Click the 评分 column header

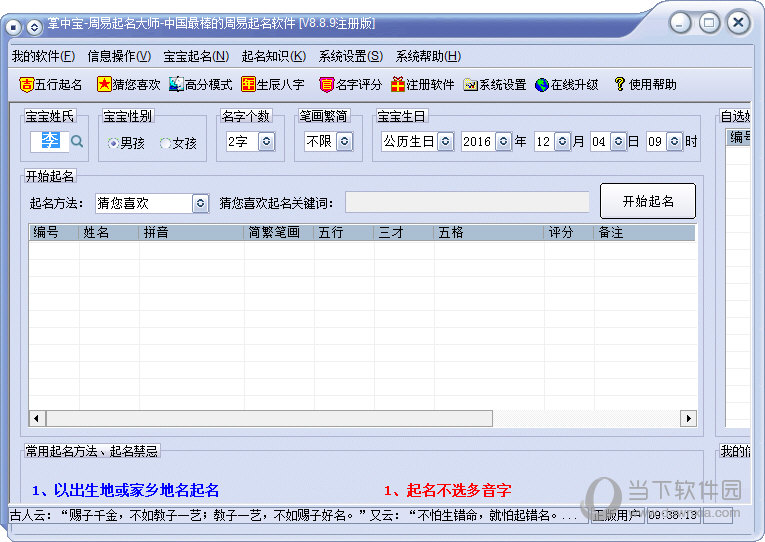pos(569,233)
